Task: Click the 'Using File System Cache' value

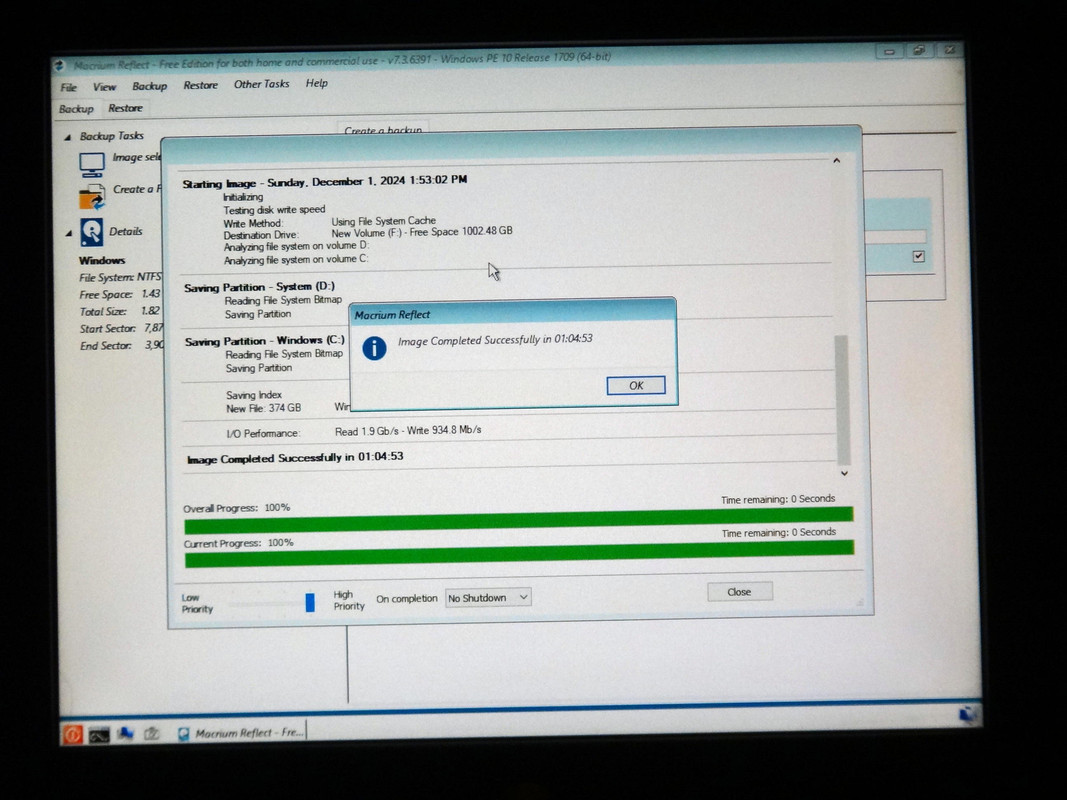Action: [383, 220]
